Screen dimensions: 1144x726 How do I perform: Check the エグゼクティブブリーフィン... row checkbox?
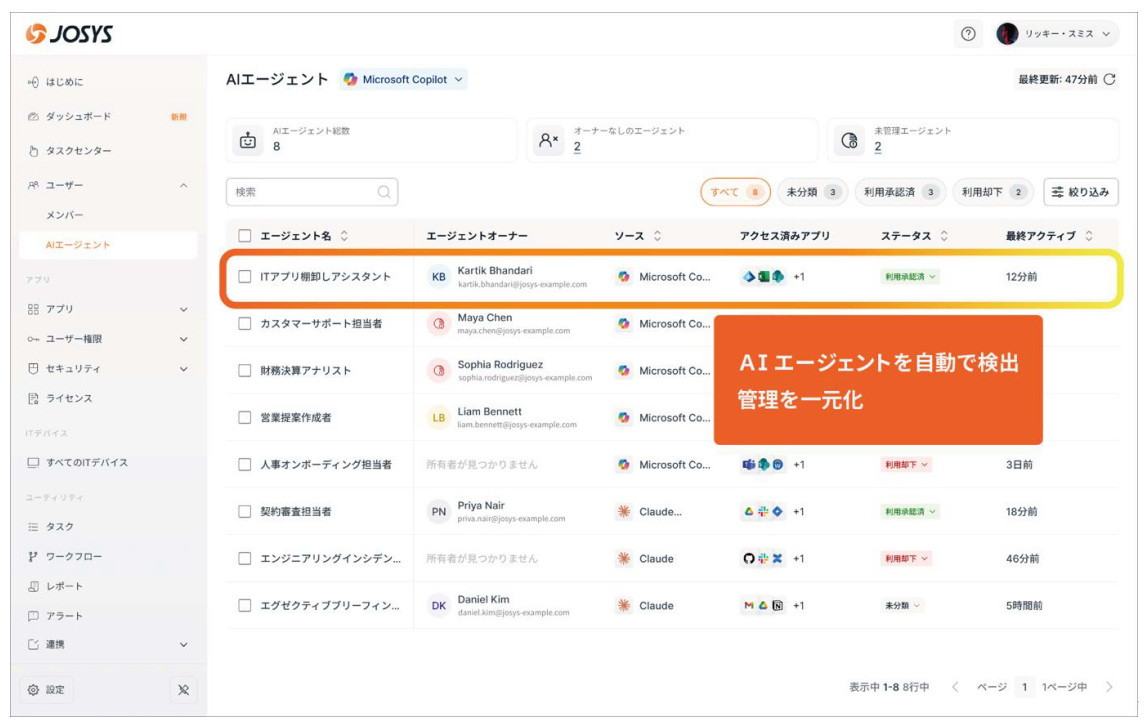point(245,606)
